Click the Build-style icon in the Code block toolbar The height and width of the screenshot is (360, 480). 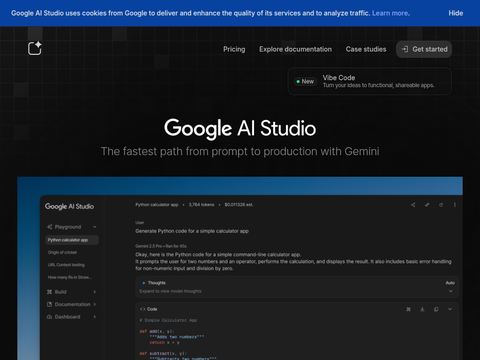[x=408, y=309]
